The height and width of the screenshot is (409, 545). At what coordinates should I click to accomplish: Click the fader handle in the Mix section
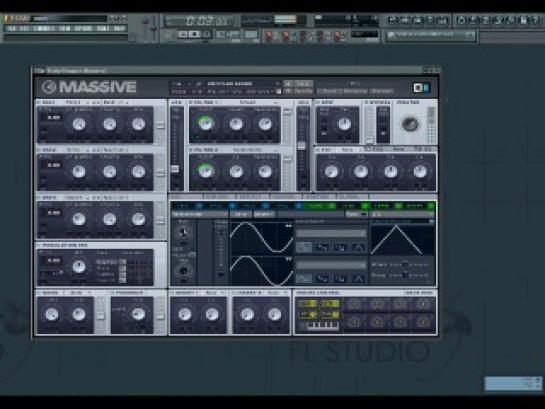pyautogui.click(x=301, y=146)
